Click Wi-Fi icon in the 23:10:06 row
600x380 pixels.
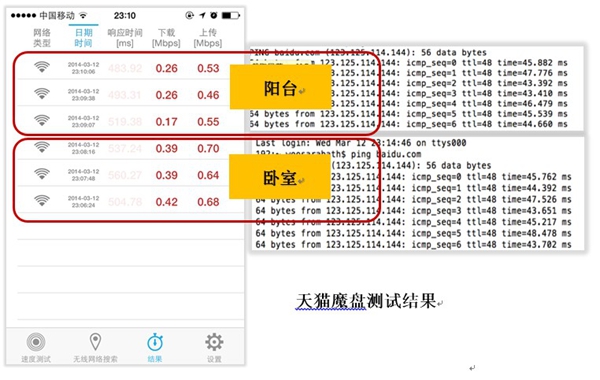(42, 67)
